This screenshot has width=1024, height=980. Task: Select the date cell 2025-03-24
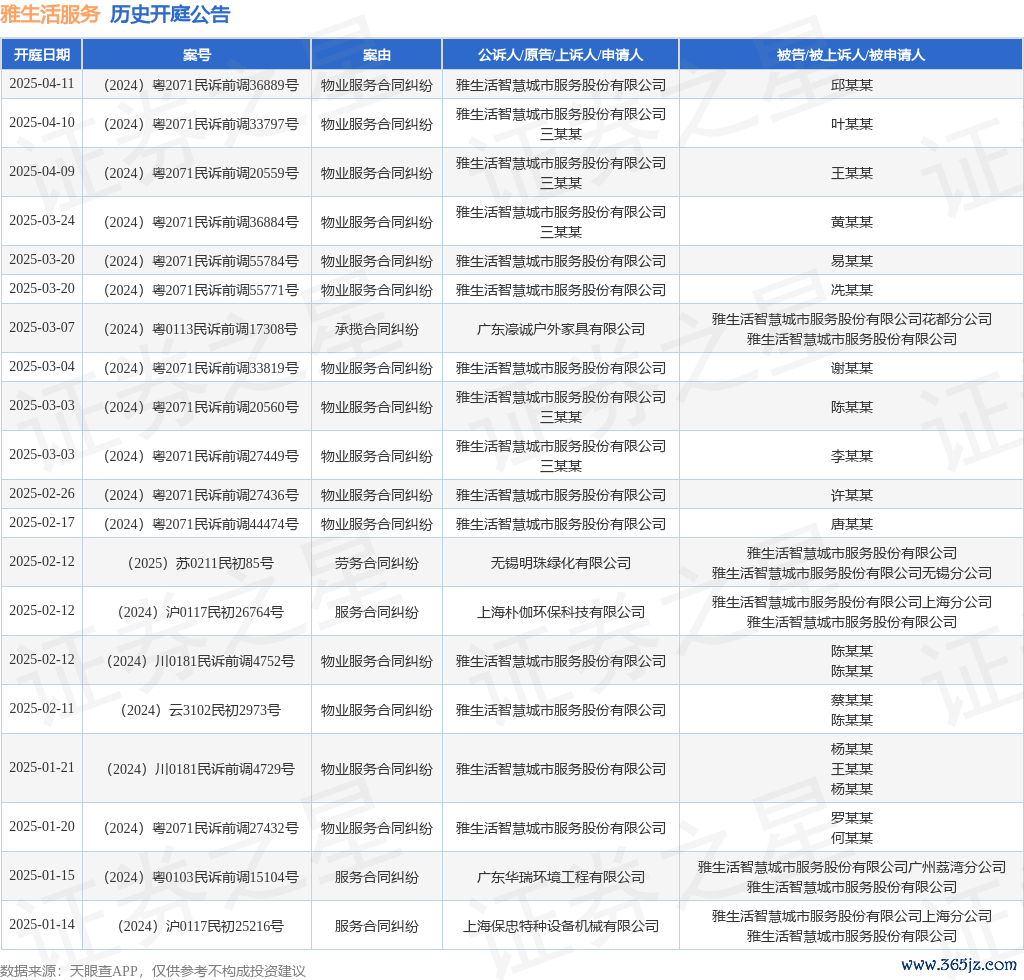pos(42,221)
